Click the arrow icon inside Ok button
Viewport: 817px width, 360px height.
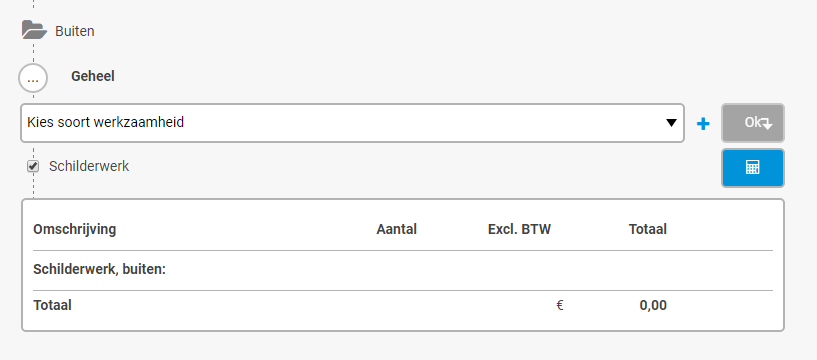pos(765,124)
